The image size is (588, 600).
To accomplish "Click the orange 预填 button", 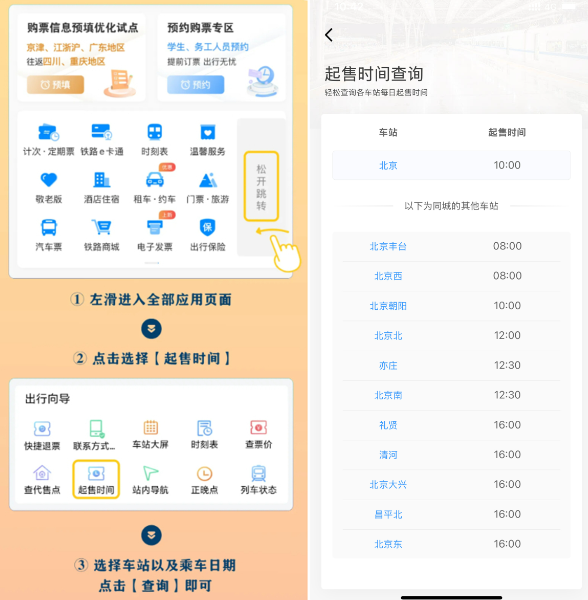I will pos(55,85).
